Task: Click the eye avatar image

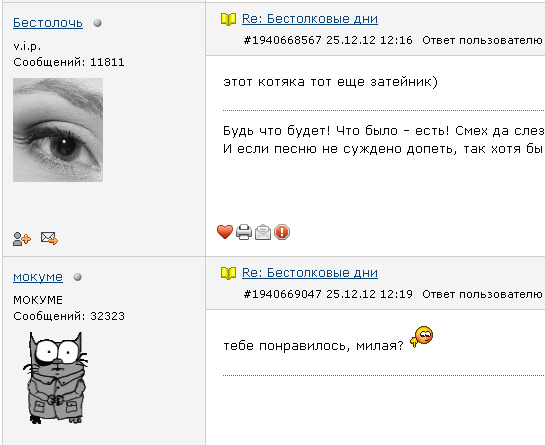Action: pyautogui.click(x=58, y=130)
